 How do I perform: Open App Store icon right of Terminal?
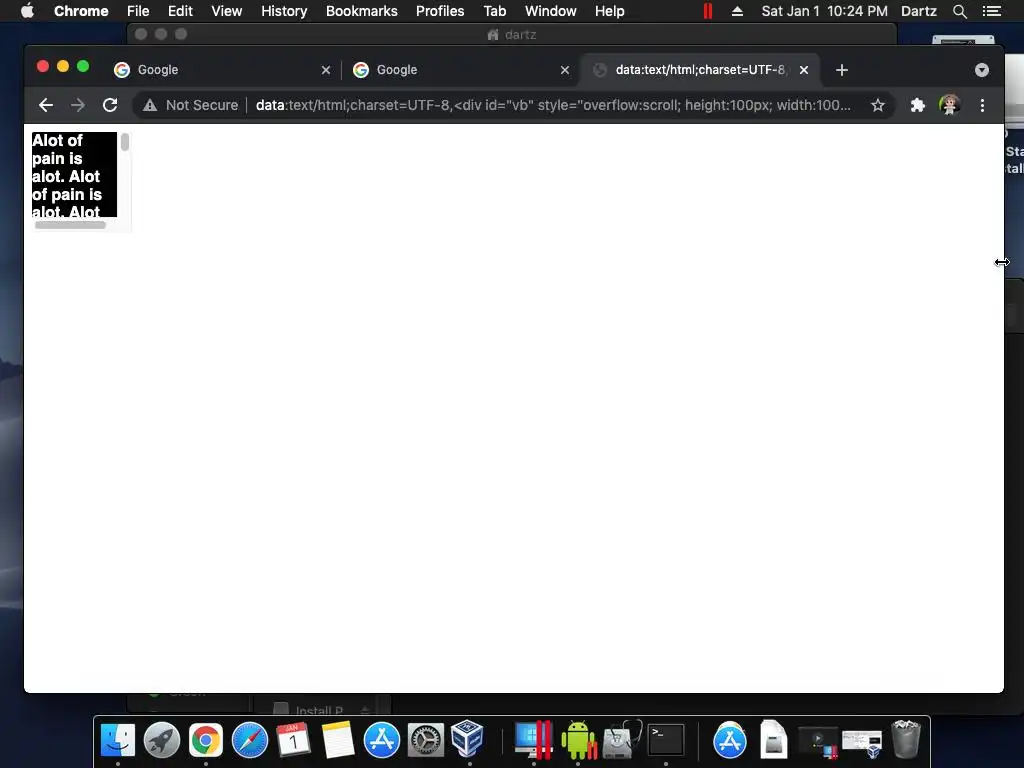tap(729, 741)
